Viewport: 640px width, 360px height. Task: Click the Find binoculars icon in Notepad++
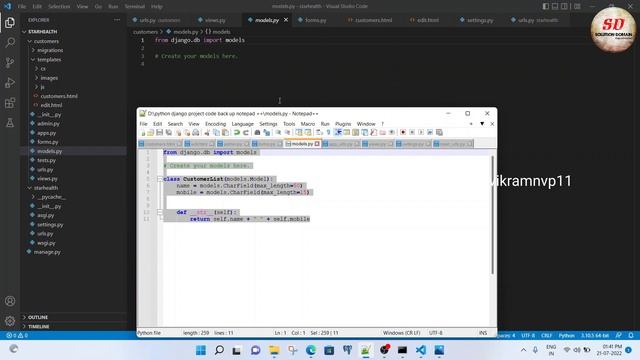[257, 132]
